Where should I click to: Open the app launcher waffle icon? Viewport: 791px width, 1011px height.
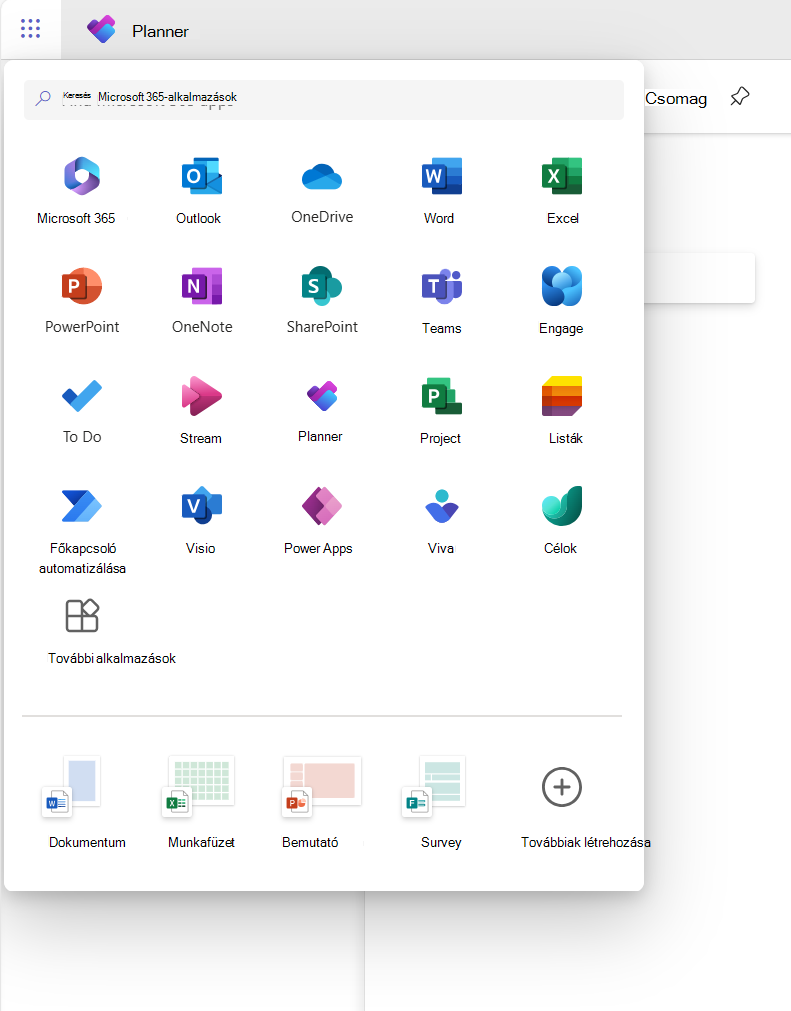pos(30,28)
